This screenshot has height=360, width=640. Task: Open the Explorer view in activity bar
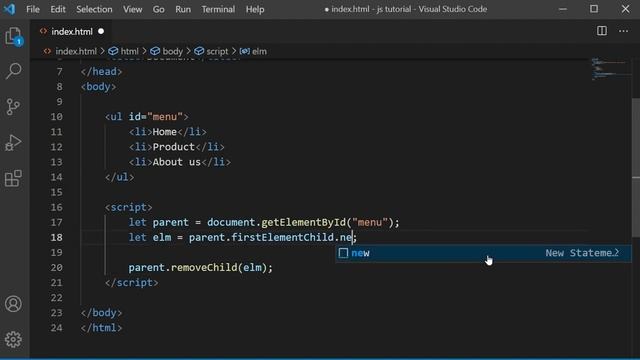point(14,36)
